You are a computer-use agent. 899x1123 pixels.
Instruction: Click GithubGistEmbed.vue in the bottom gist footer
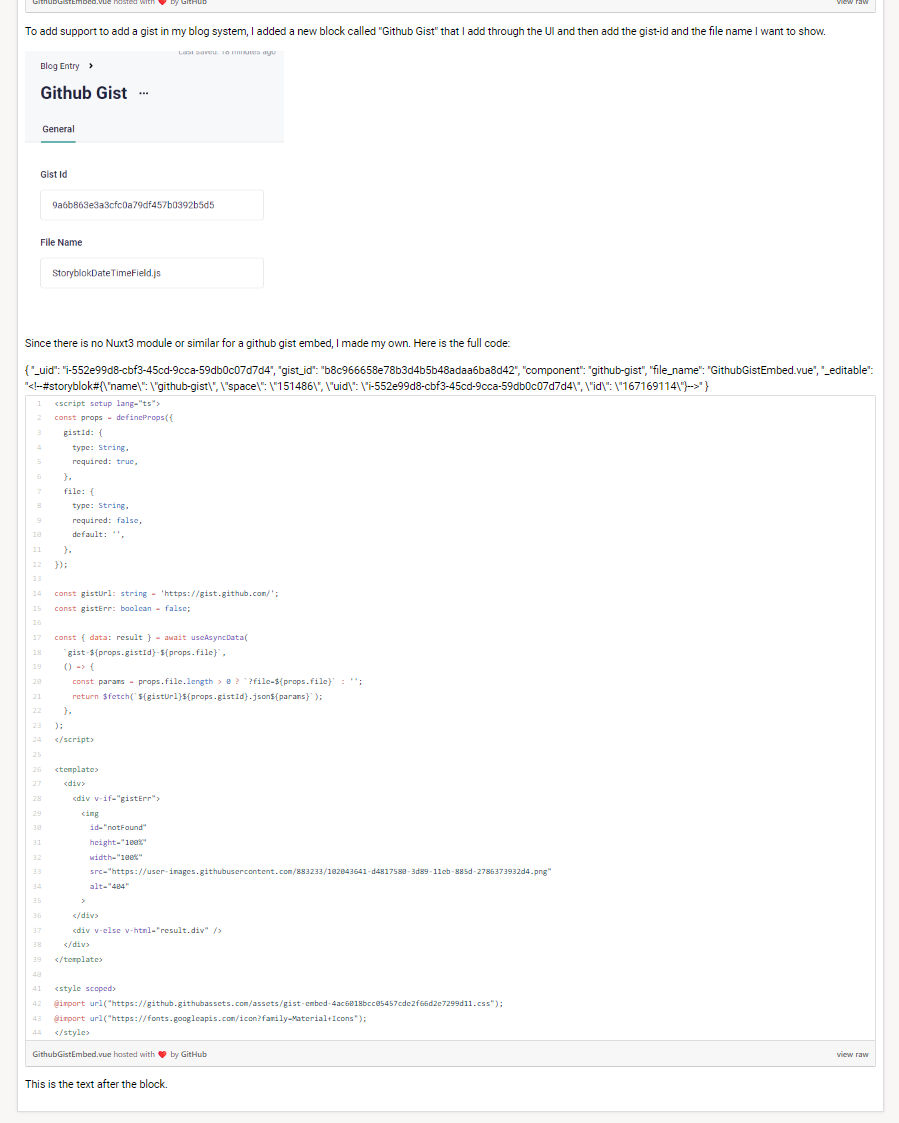point(72,1053)
